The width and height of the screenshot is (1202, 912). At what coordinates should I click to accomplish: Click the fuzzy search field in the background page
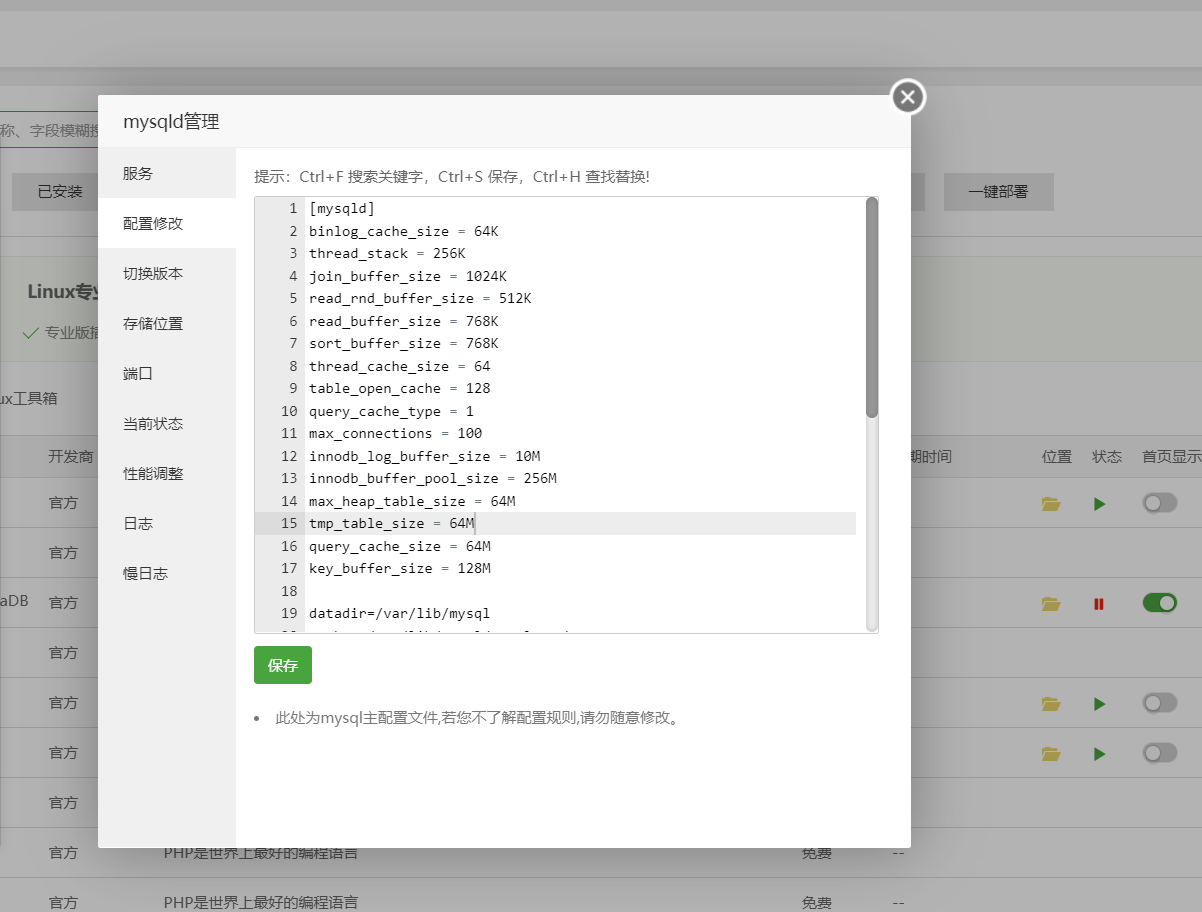[x=49, y=130]
